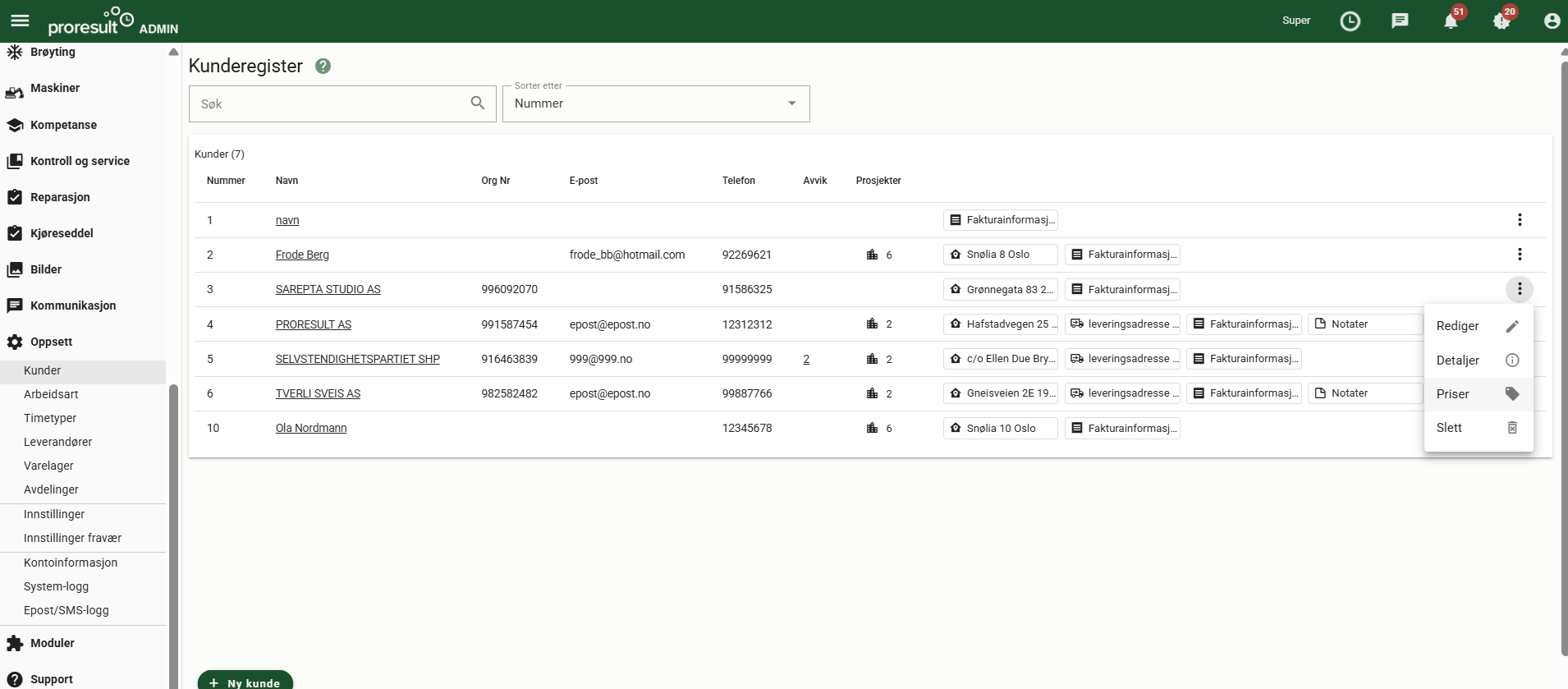
Task: Open customer link Frode Berg
Action: (x=302, y=255)
